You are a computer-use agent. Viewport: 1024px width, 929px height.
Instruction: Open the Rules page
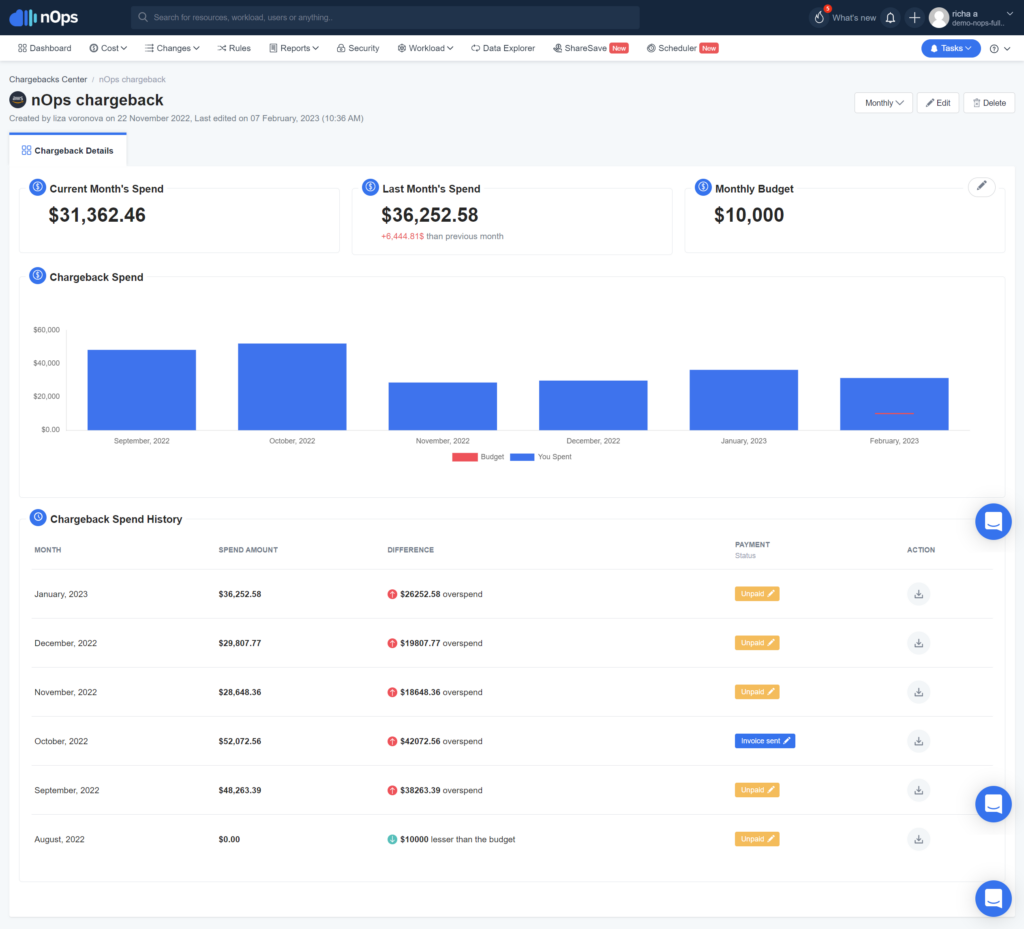tap(234, 48)
